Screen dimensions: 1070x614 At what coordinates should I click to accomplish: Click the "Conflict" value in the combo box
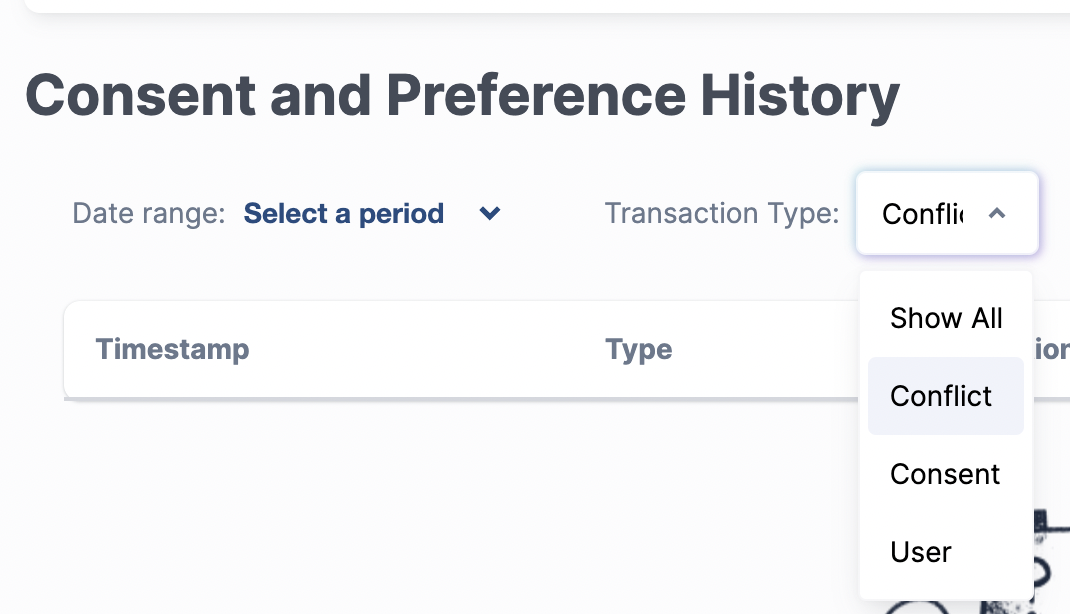click(923, 213)
